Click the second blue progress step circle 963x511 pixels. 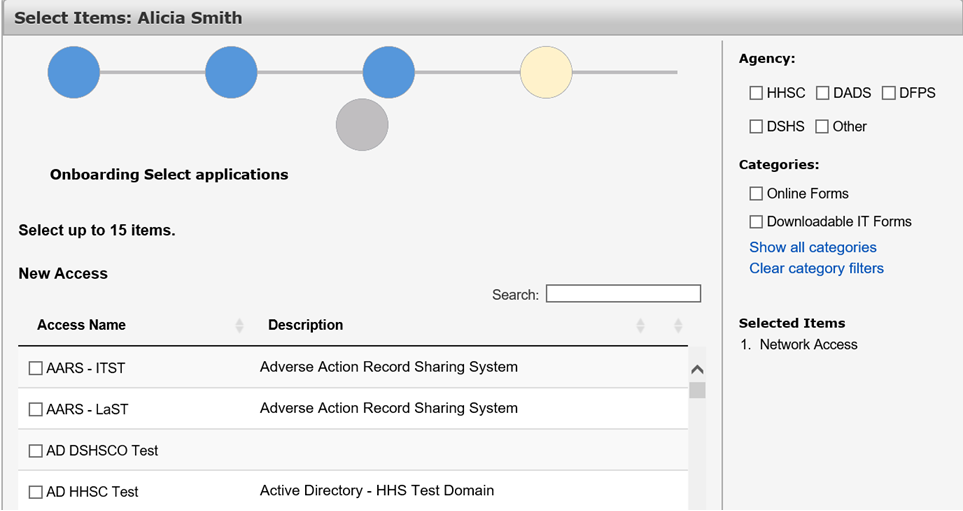231,72
